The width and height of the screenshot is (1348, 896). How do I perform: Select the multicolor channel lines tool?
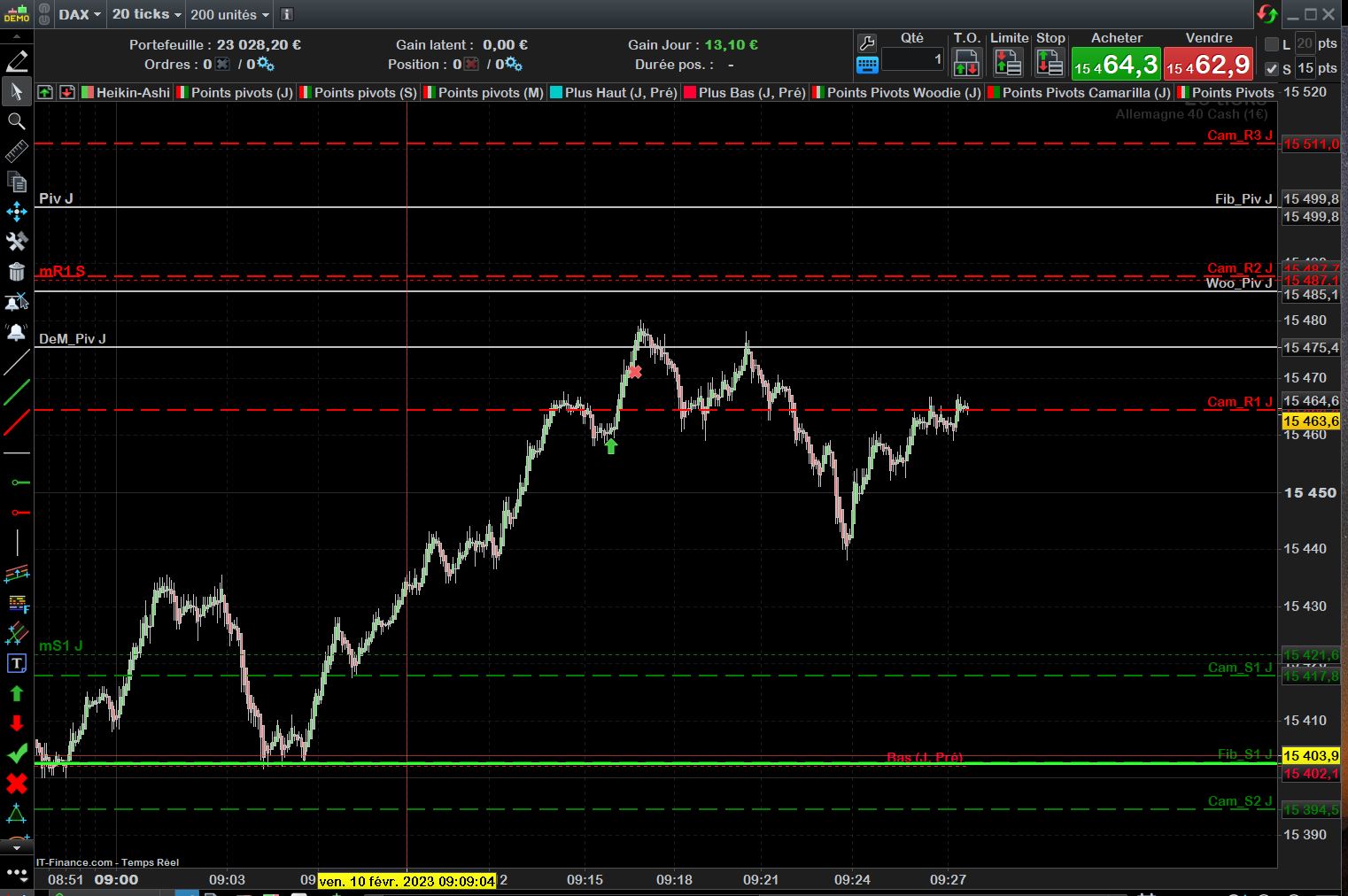pyautogui.click(x=16, y=574)
